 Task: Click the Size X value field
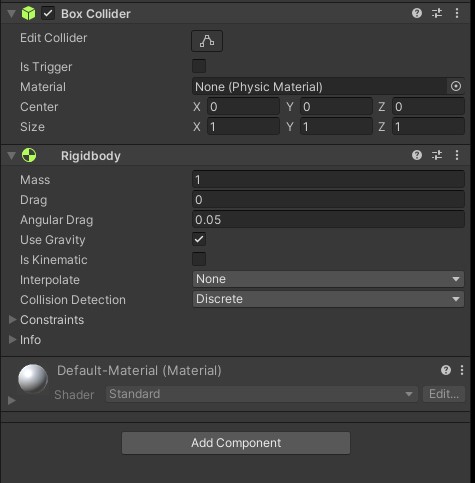tap(243, 126)
